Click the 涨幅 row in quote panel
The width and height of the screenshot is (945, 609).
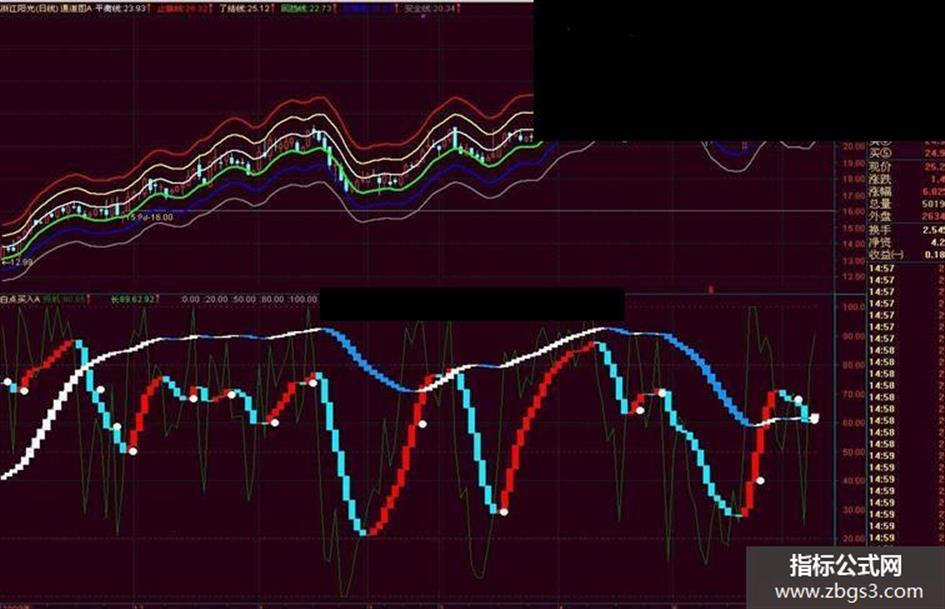[x=906, y=192]
